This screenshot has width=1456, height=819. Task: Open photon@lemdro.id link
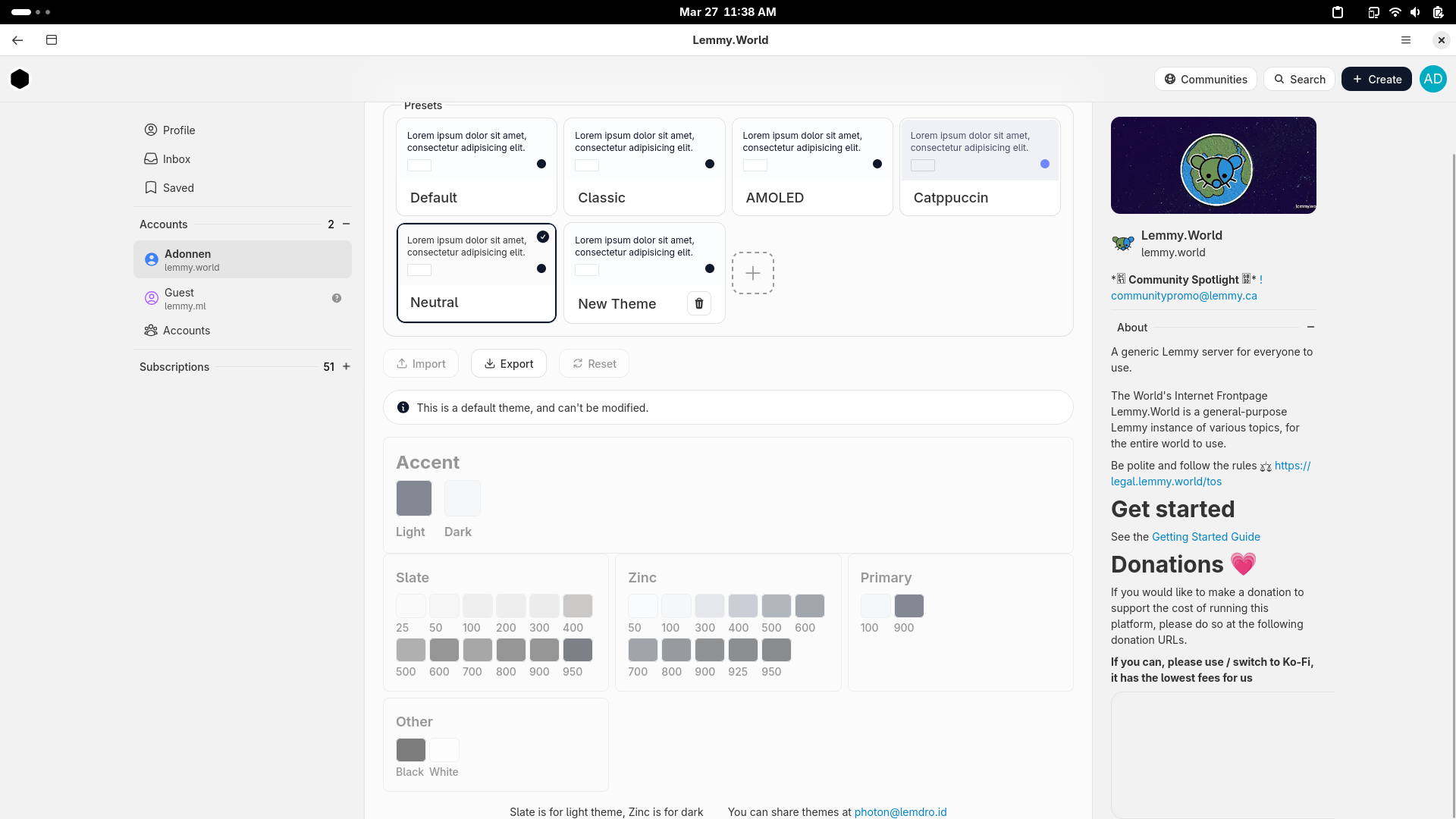(x=900, y=812)
